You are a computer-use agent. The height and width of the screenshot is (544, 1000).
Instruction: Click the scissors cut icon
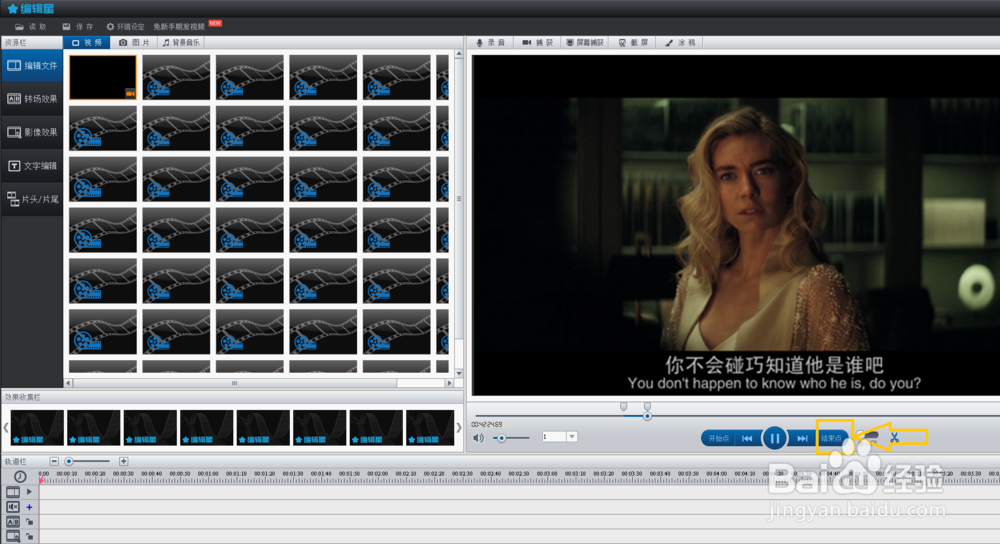click(894, 437)
